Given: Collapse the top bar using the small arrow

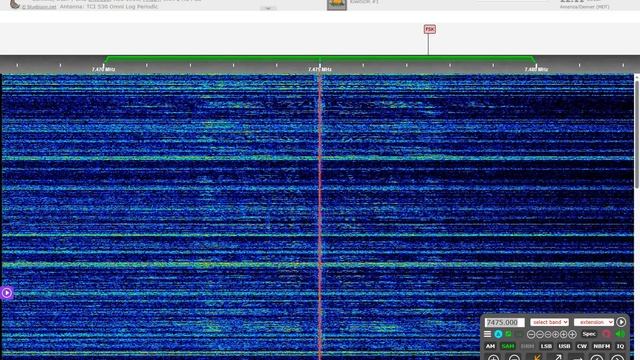Looking at the screenshot, I should pyautogui.click(x=268, y=8).
